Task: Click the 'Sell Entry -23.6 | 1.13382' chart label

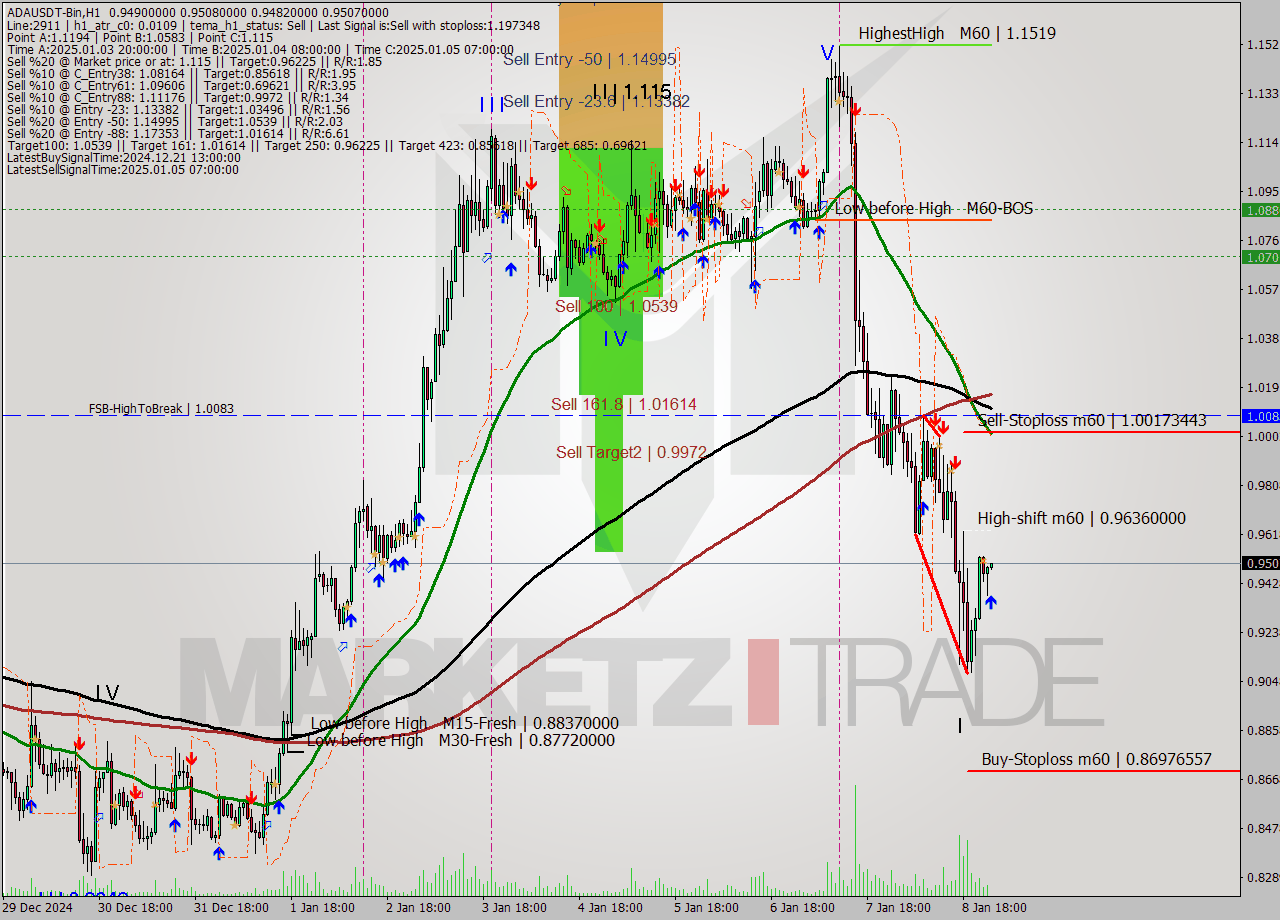Action: [x=596, y=102]
